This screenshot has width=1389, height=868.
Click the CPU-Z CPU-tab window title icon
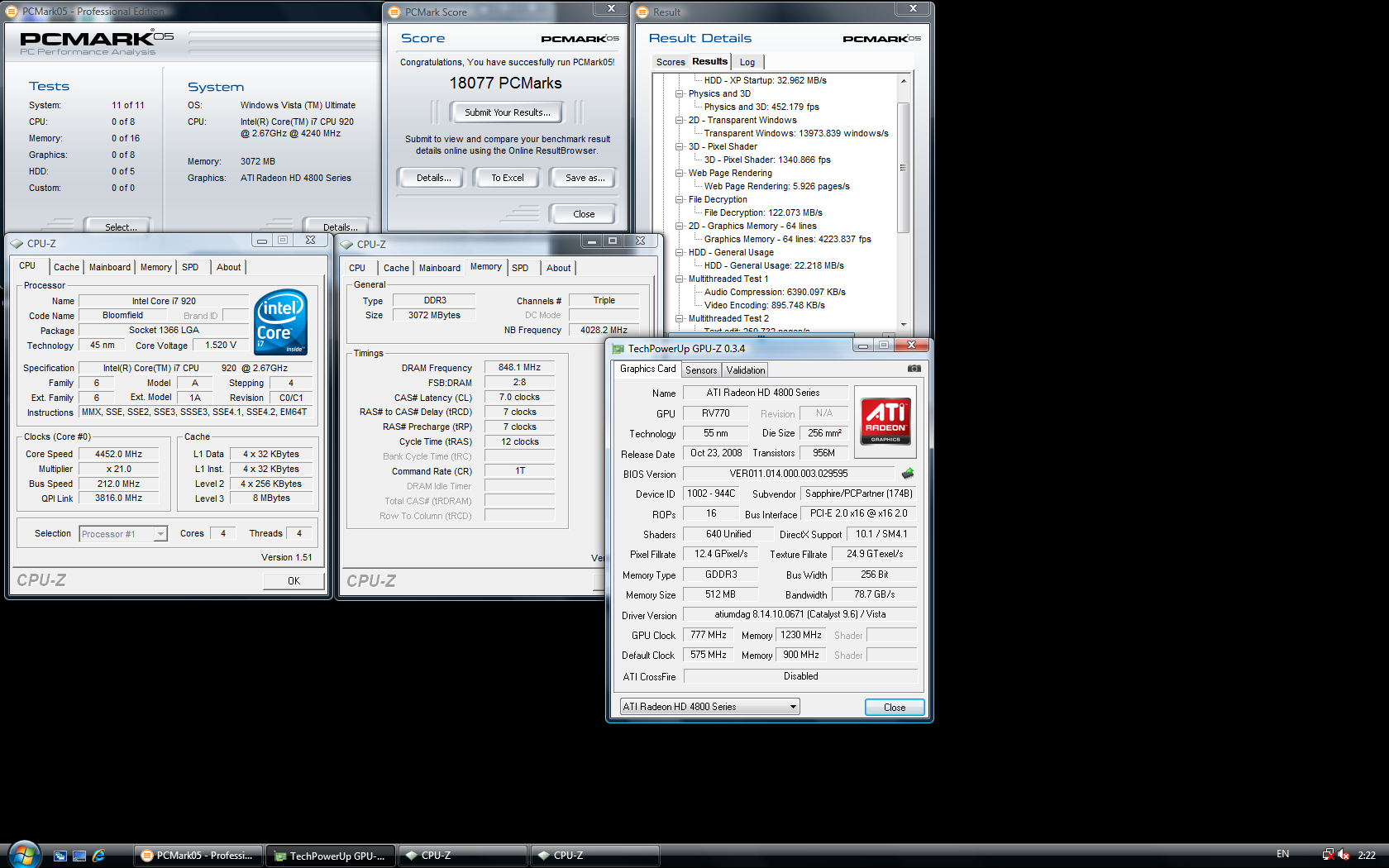click(17, 244)
